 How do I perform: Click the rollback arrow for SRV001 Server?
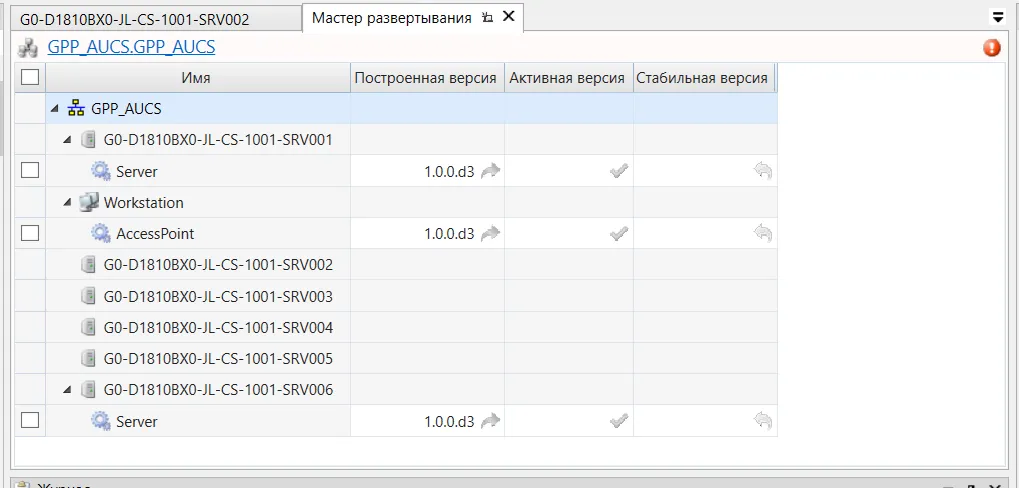point(762,172)
